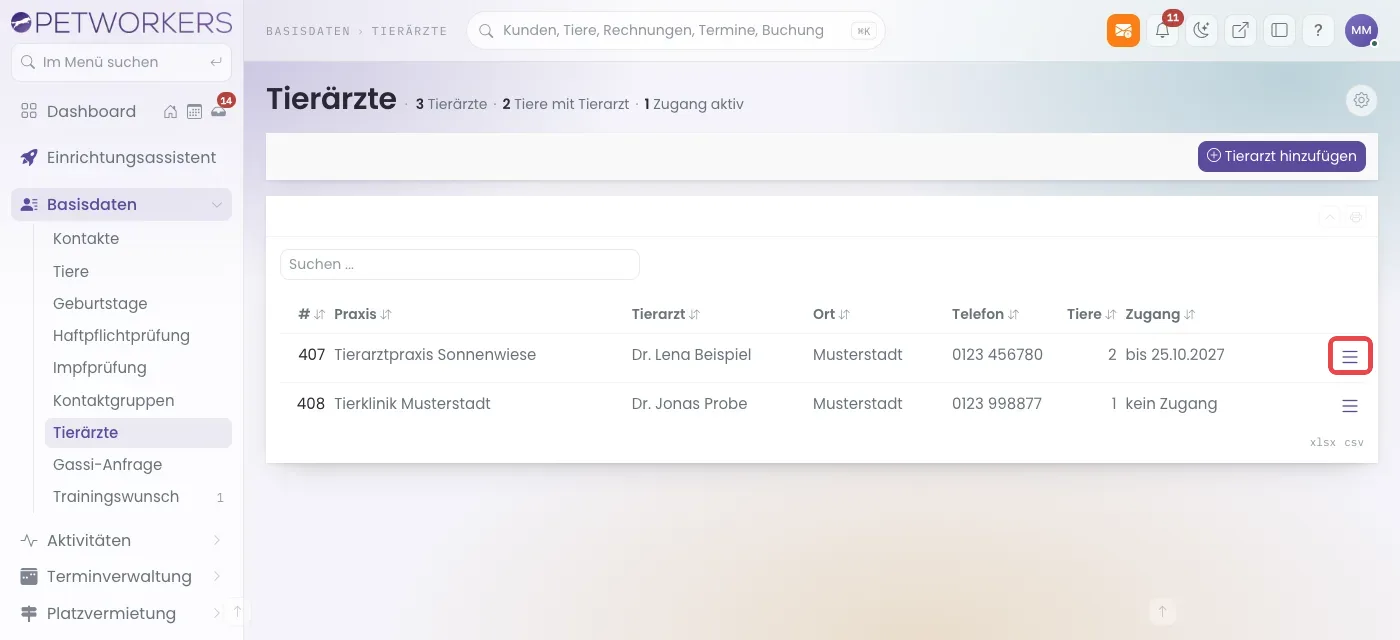Collapse the table panel with the chevron-up
The height and width of the screenshot is (640, 1400).
(x=1330, y=217)
